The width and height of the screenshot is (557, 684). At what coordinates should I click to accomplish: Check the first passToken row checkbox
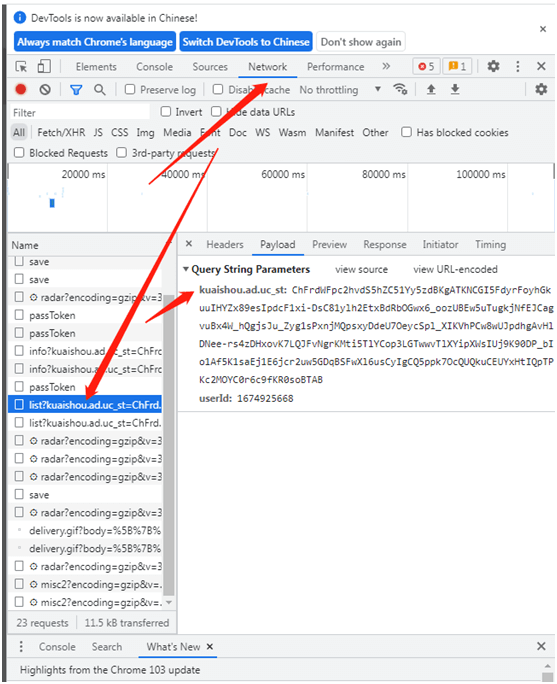pos(19,315)
